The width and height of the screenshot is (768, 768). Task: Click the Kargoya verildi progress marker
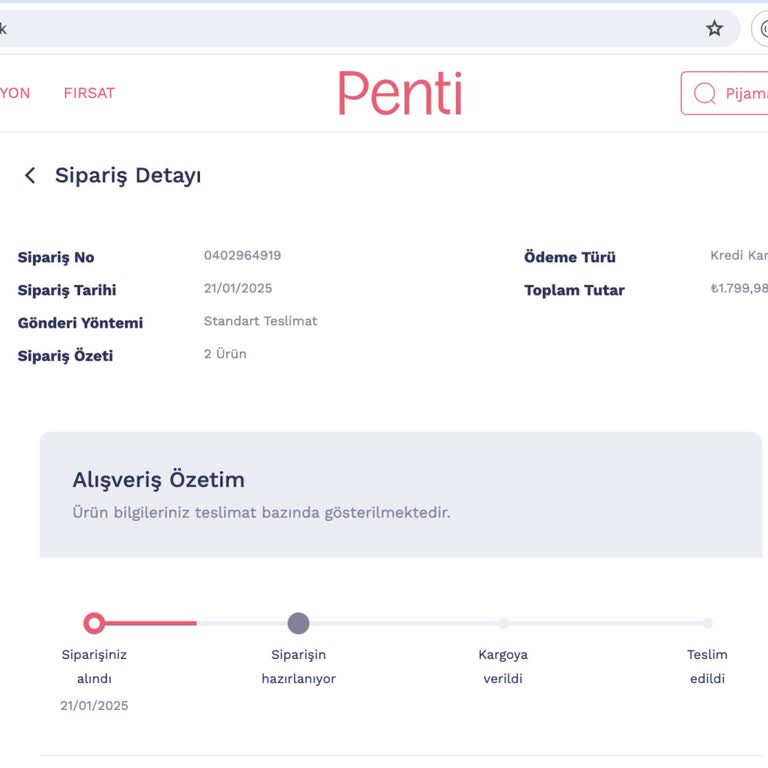coord(503,623)
